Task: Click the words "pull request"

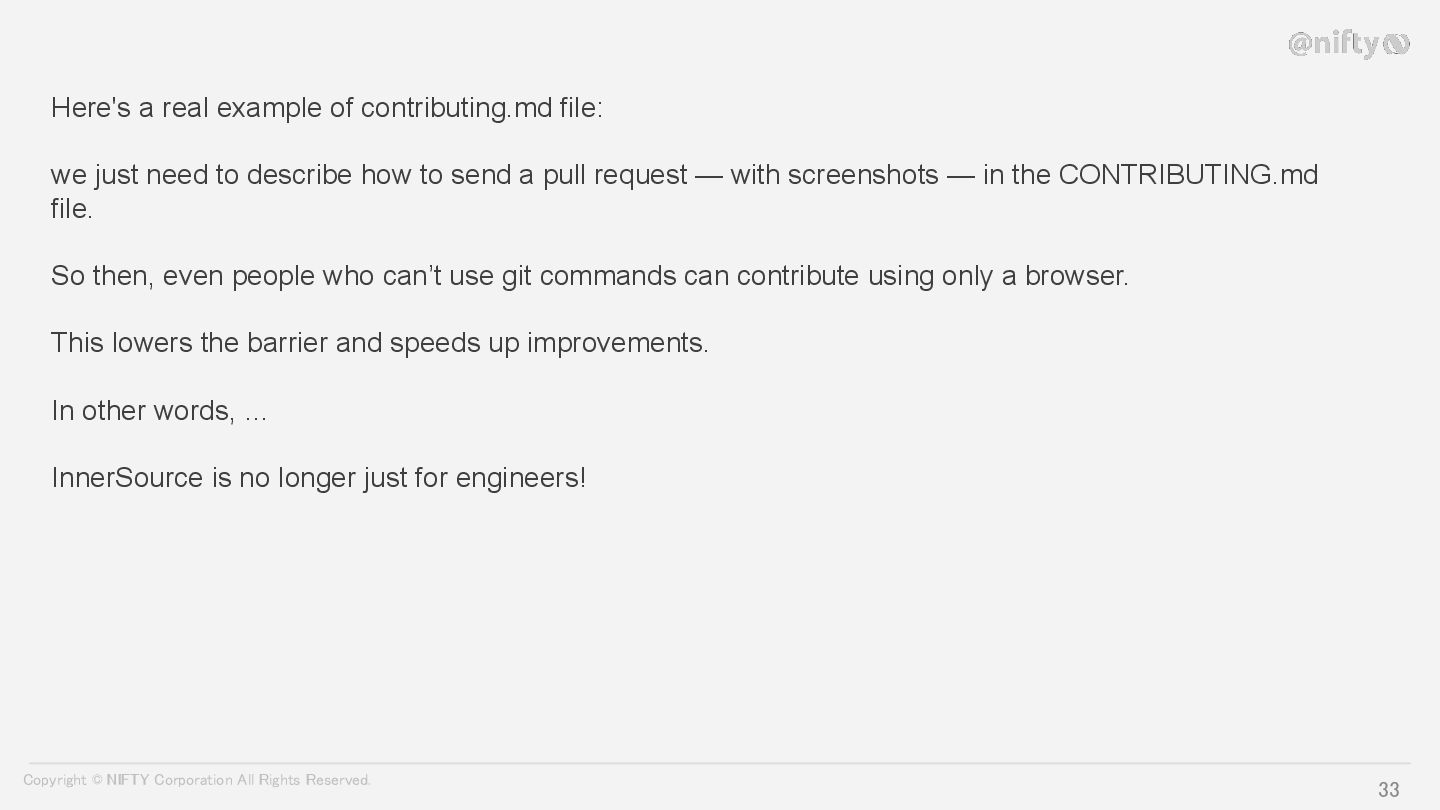Action: pos(615,176)
